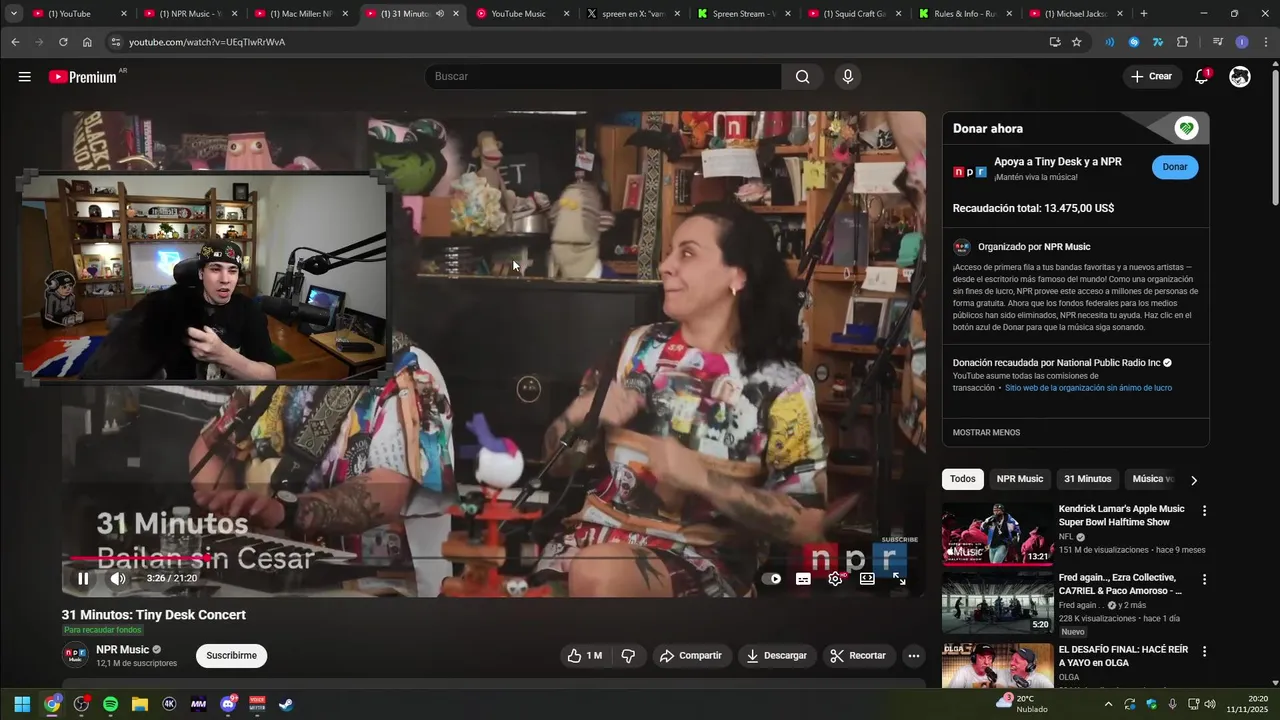
Task: Open site information icon in address bar
Action: [x=115, y=42]
